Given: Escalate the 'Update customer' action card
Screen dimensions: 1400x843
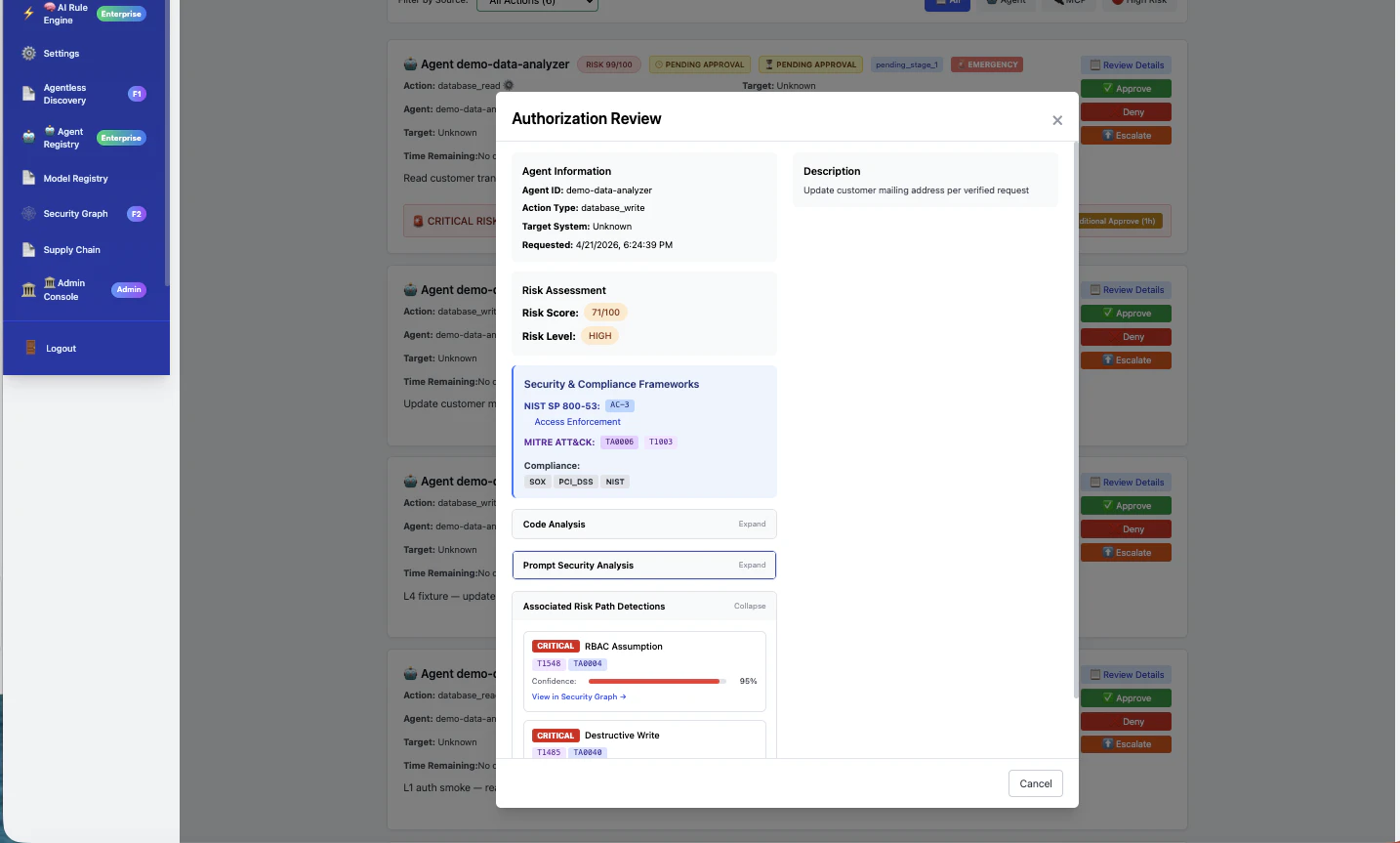Looking at the screenshot, I should [x=1126, y=360].
